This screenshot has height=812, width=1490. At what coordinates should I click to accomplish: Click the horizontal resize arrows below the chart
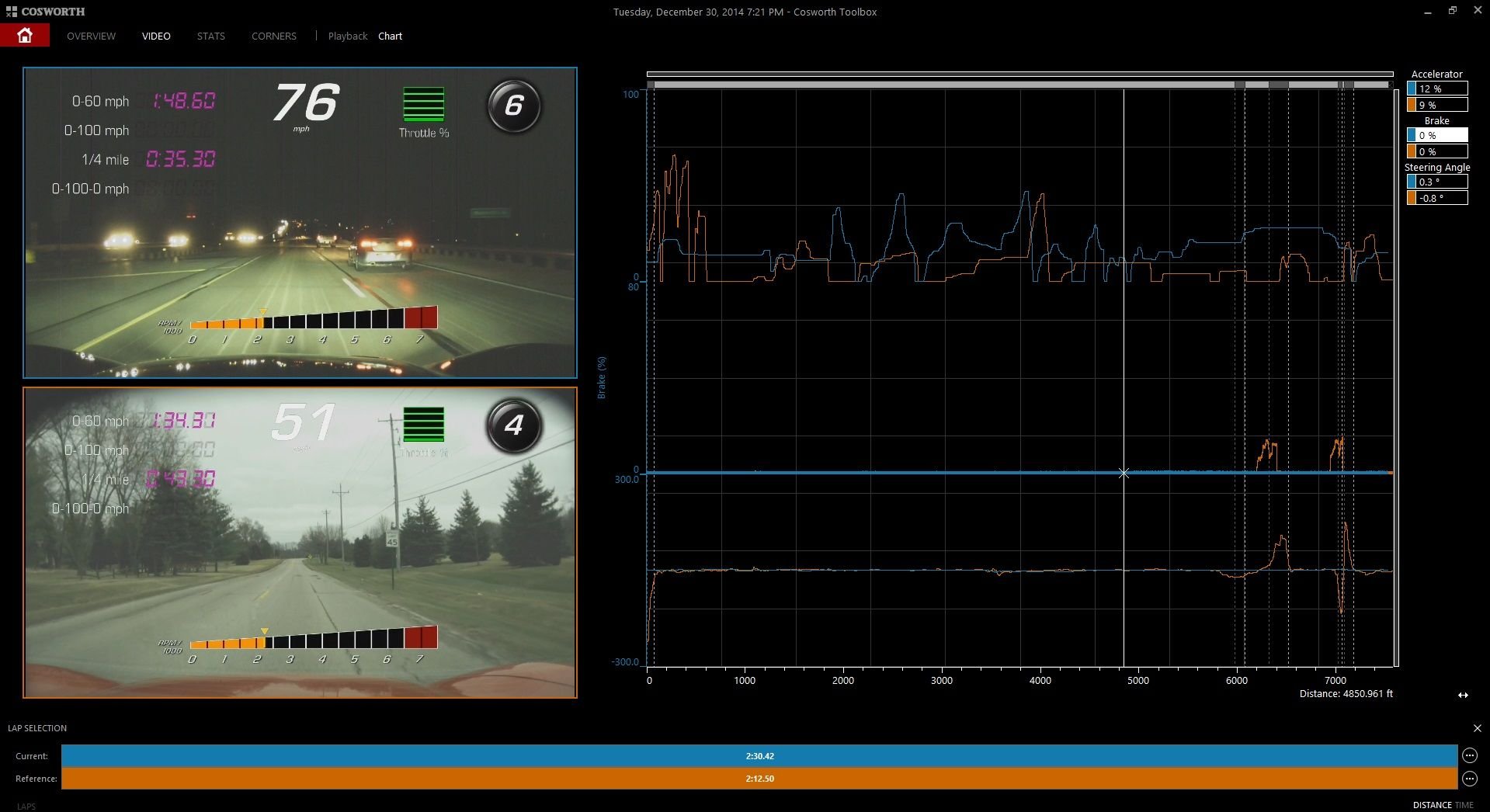(x=1463, y=696)
